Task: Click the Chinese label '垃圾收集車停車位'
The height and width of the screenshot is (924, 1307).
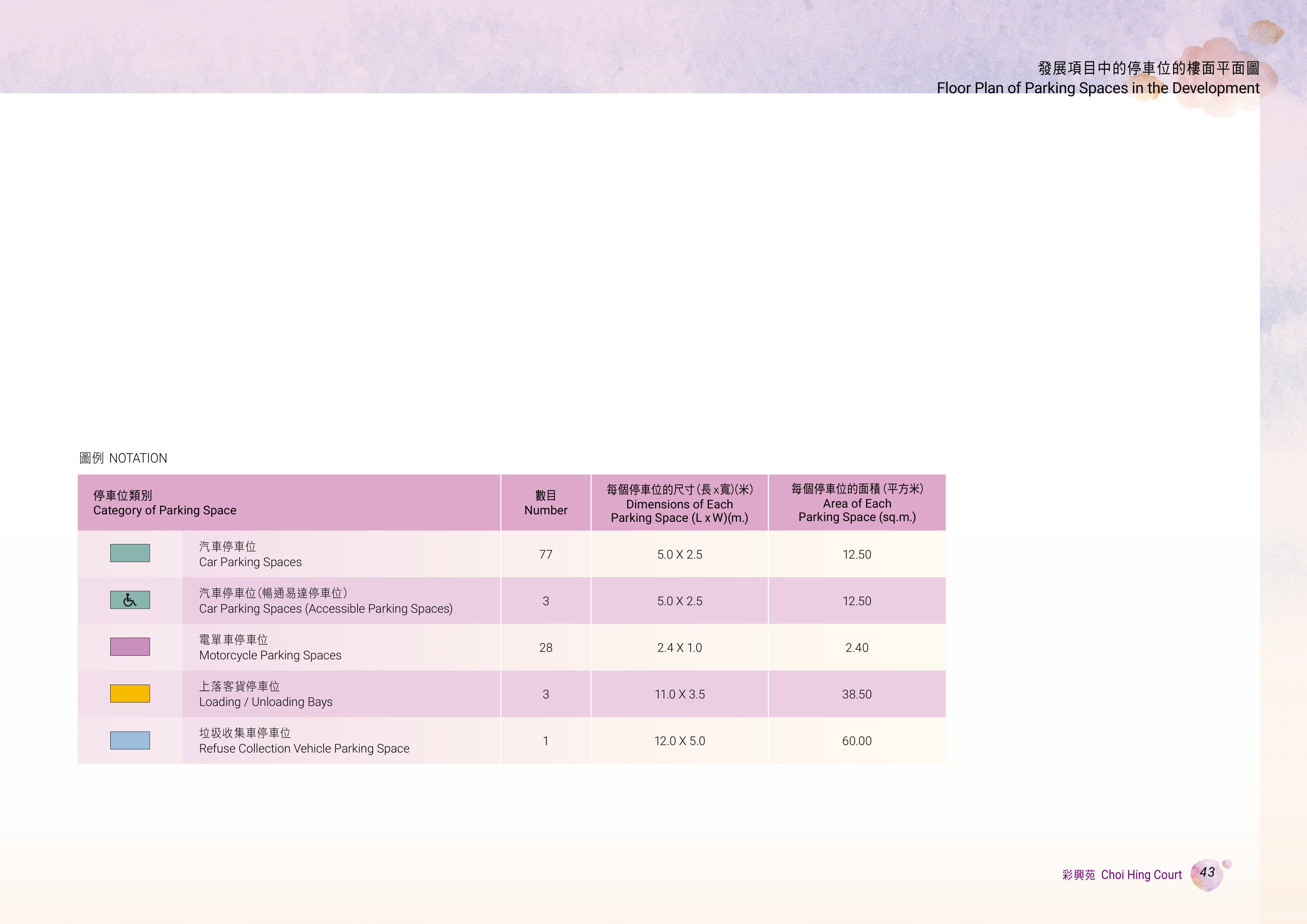Action: [x=245, y=733]
